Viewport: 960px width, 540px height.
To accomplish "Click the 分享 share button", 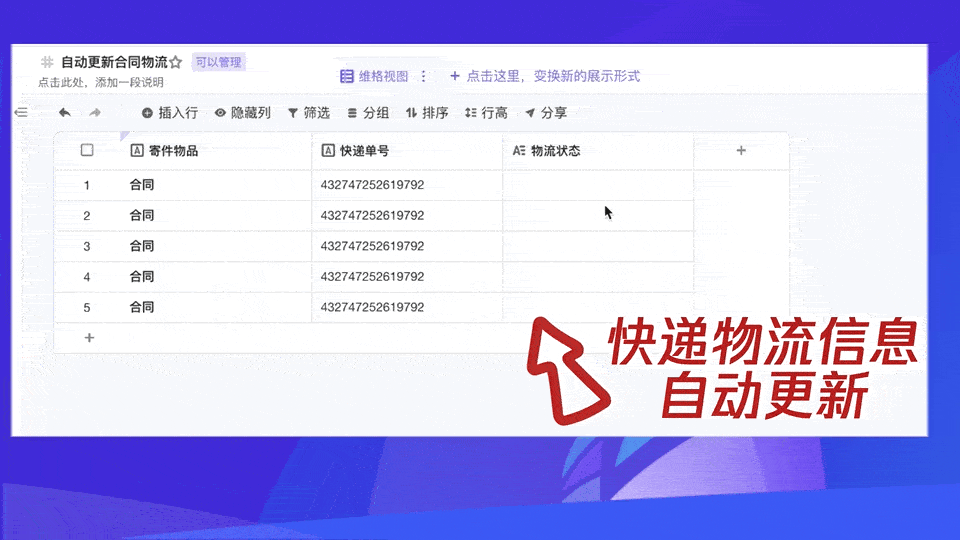I will (546, 113).
